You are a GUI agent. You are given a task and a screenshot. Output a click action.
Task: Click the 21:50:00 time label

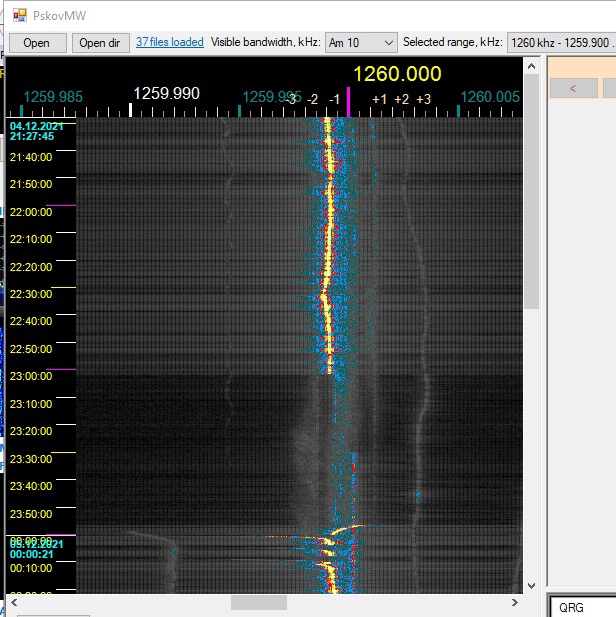pyautogui.click(x=31, y=184)
